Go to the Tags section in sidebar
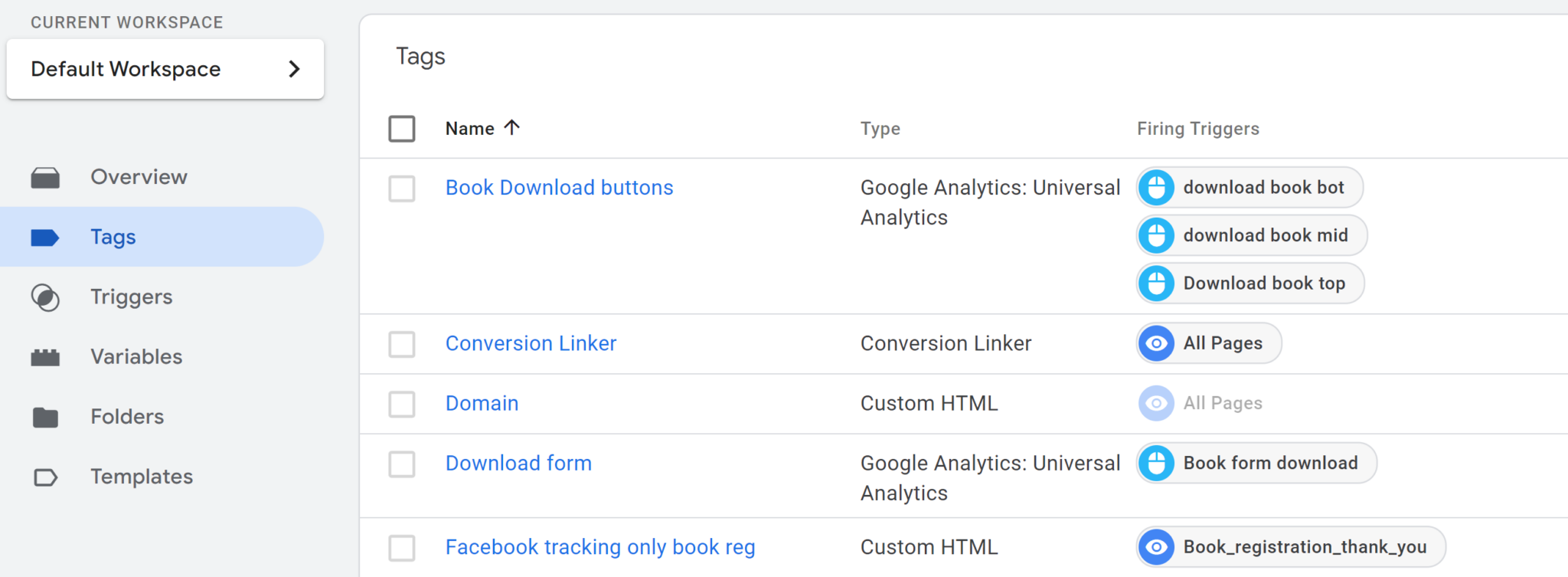Image resolution: width=1568 pixels, height=577 pixels. [113, 237]
